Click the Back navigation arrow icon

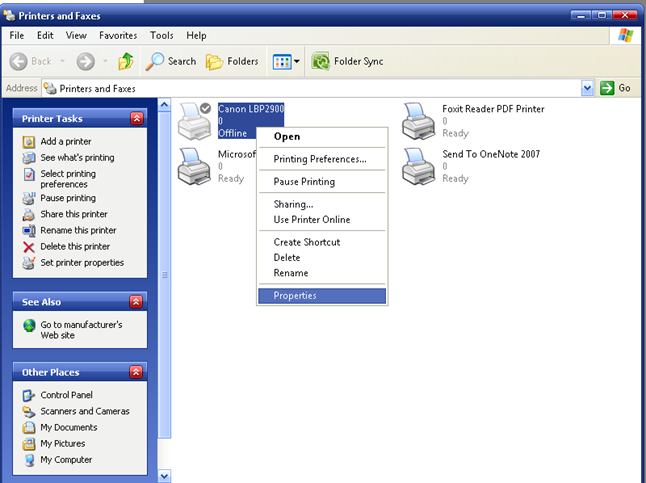[x=19, y=61]
